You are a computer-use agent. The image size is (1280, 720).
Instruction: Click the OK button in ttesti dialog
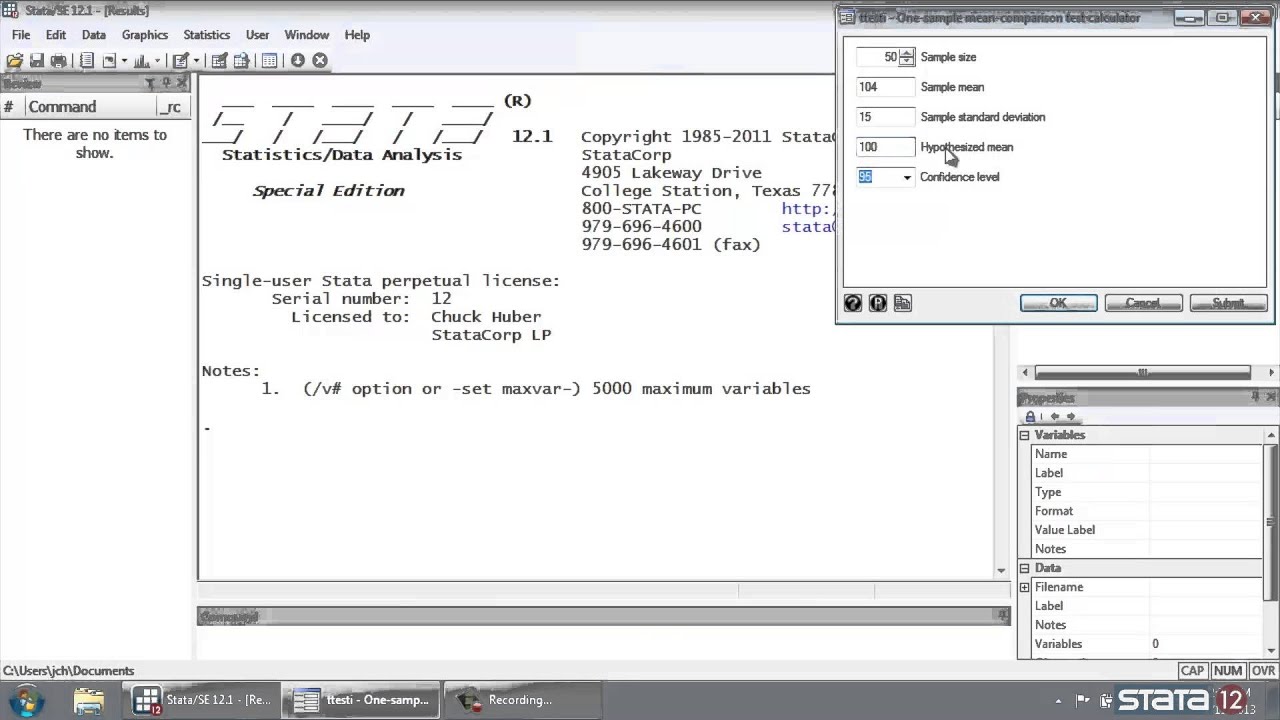[x=1058, y=303]
